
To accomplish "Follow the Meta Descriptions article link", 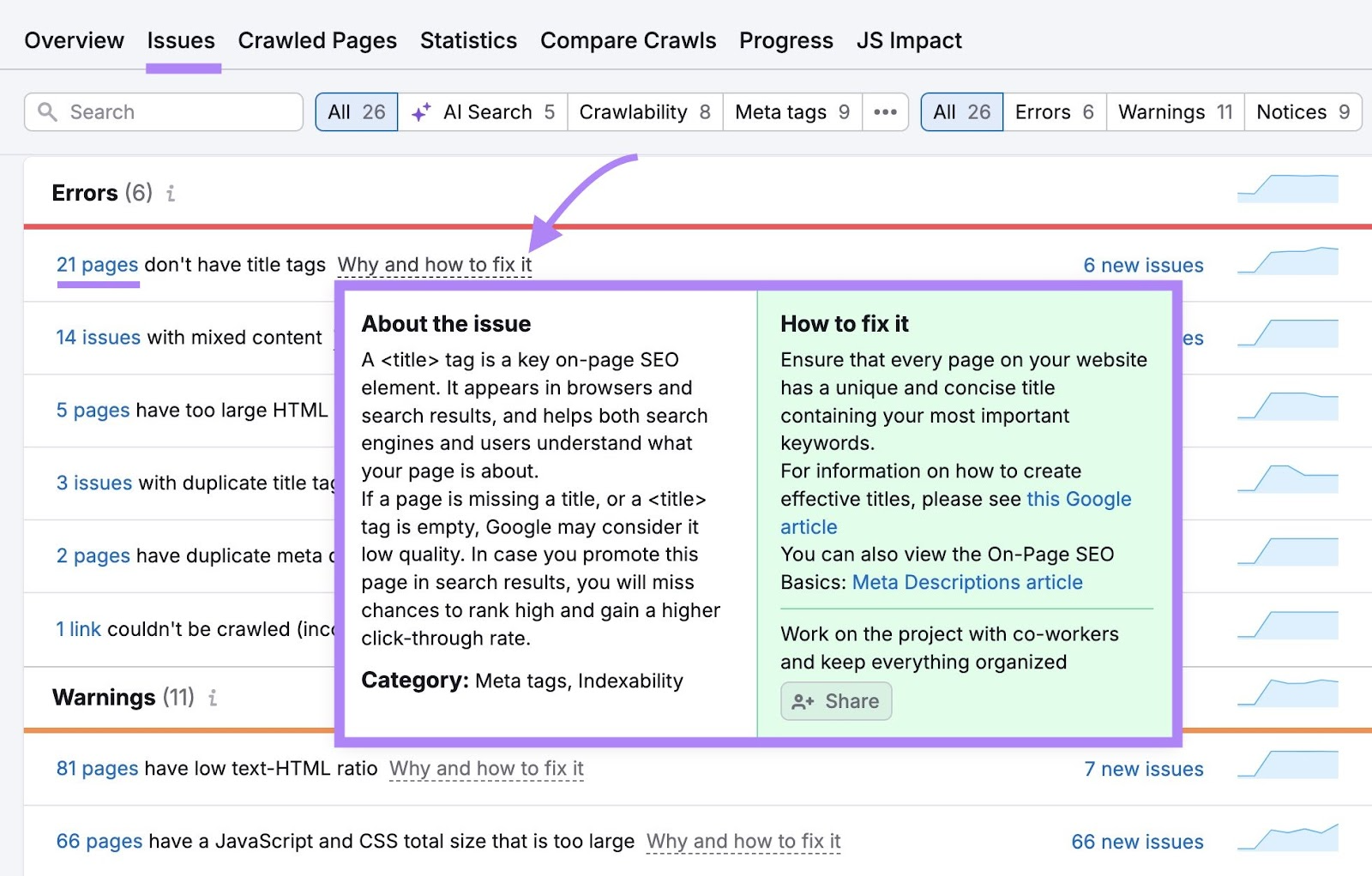I will tap(966, 582).
